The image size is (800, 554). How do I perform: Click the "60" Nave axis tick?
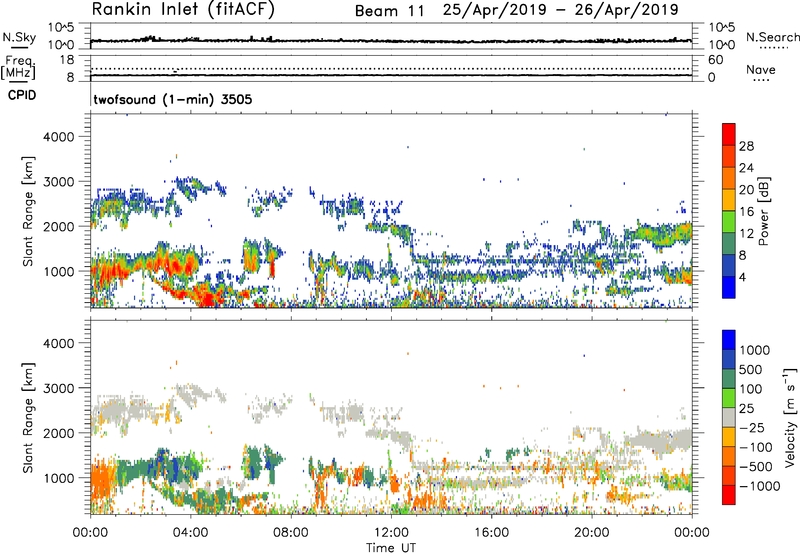715,60
